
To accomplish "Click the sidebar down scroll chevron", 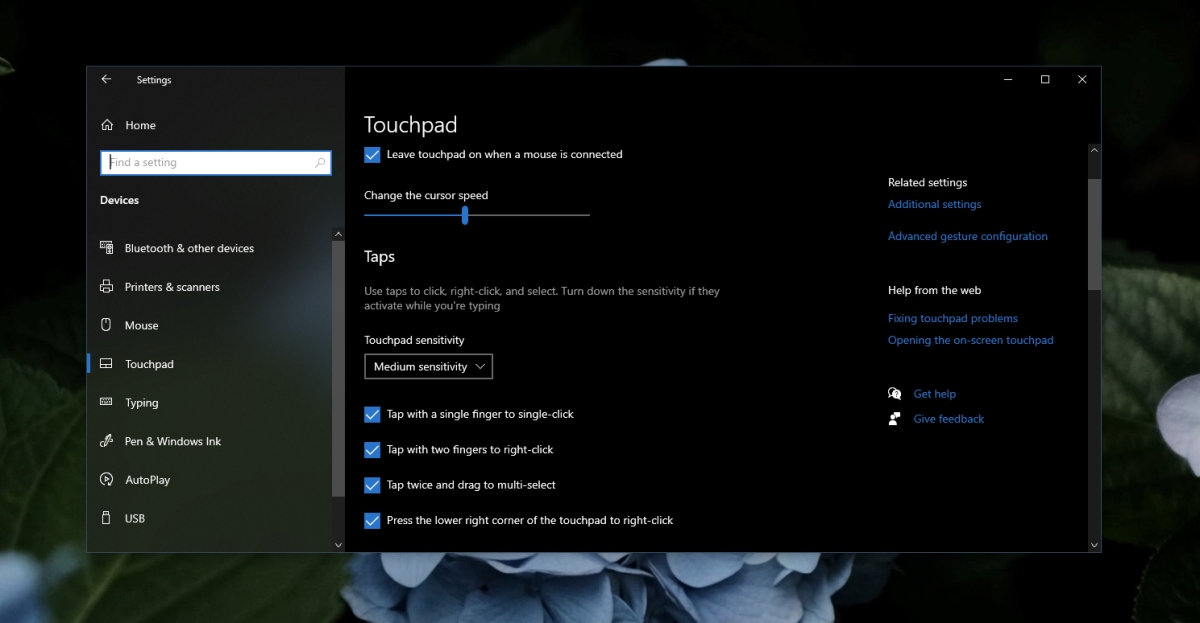I will 338,545.
